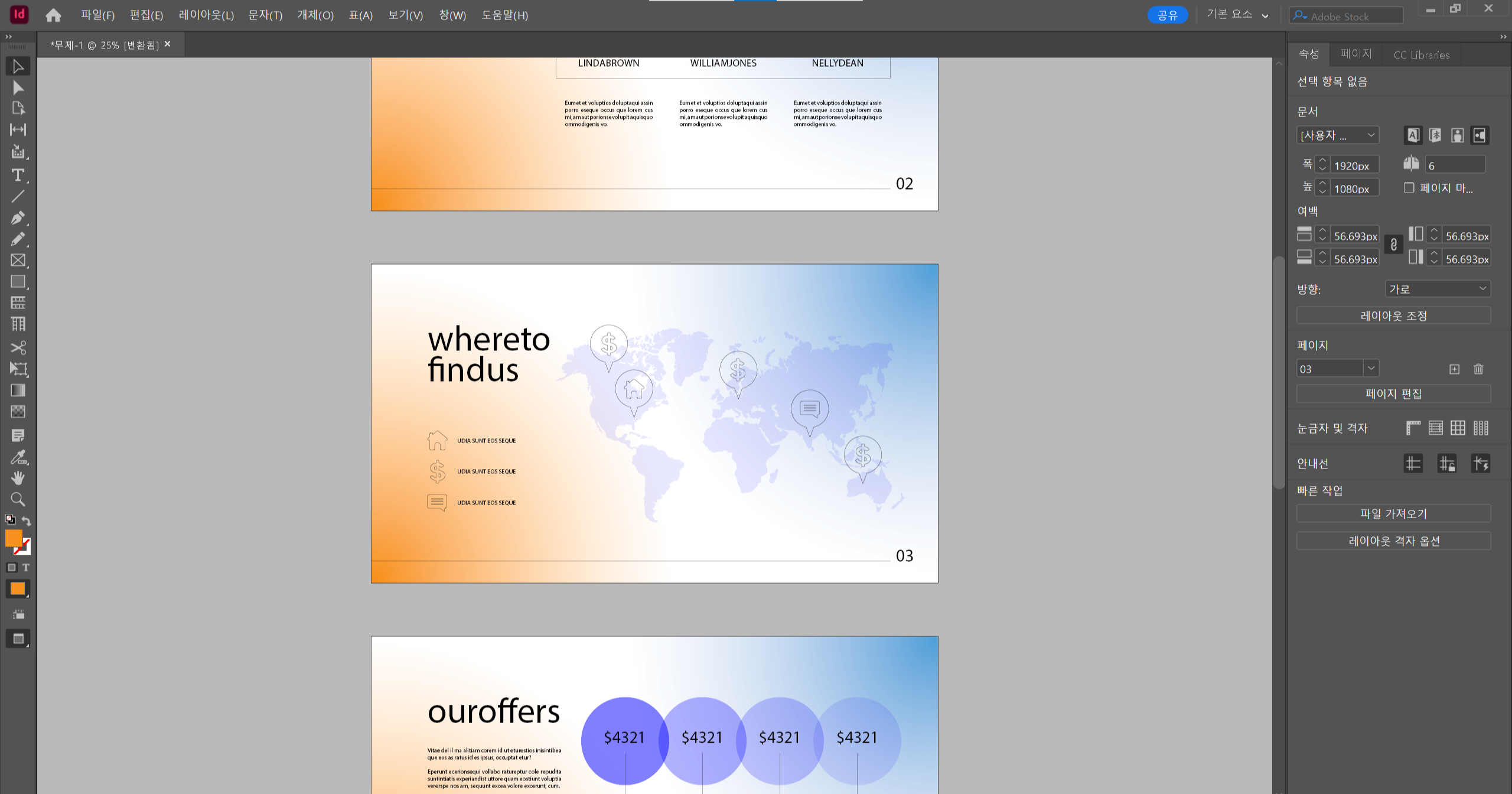Switch to the CC Libraries tab
Image resolution: width=1512 pixels, height=794 pixels.
(1422, 55)
